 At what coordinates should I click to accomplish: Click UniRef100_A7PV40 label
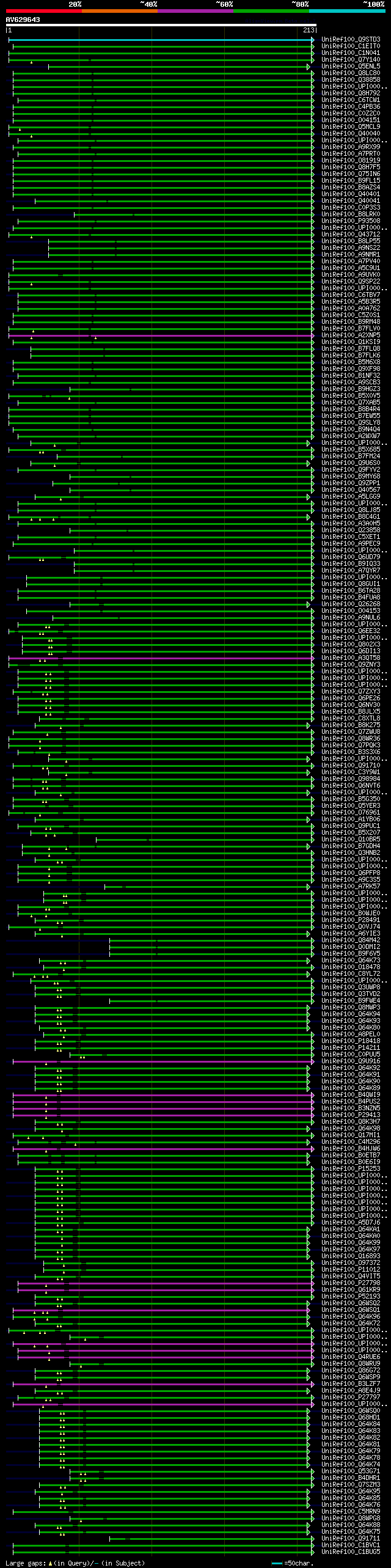click(x=351, y=262)
